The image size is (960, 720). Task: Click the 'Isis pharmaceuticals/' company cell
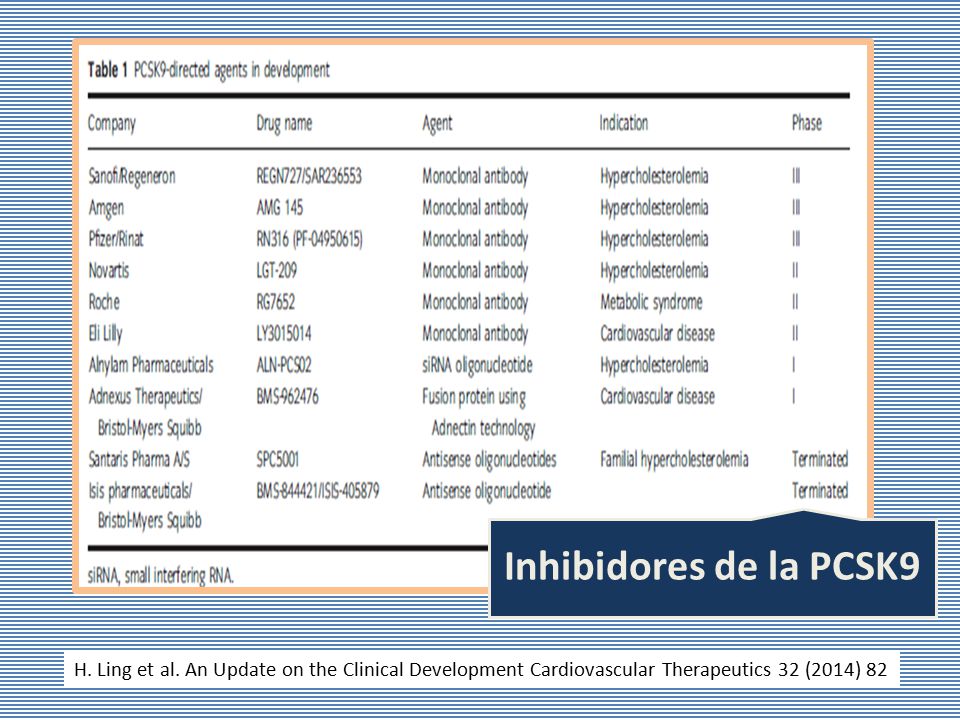pyautogui.click(x=140, y=492)
